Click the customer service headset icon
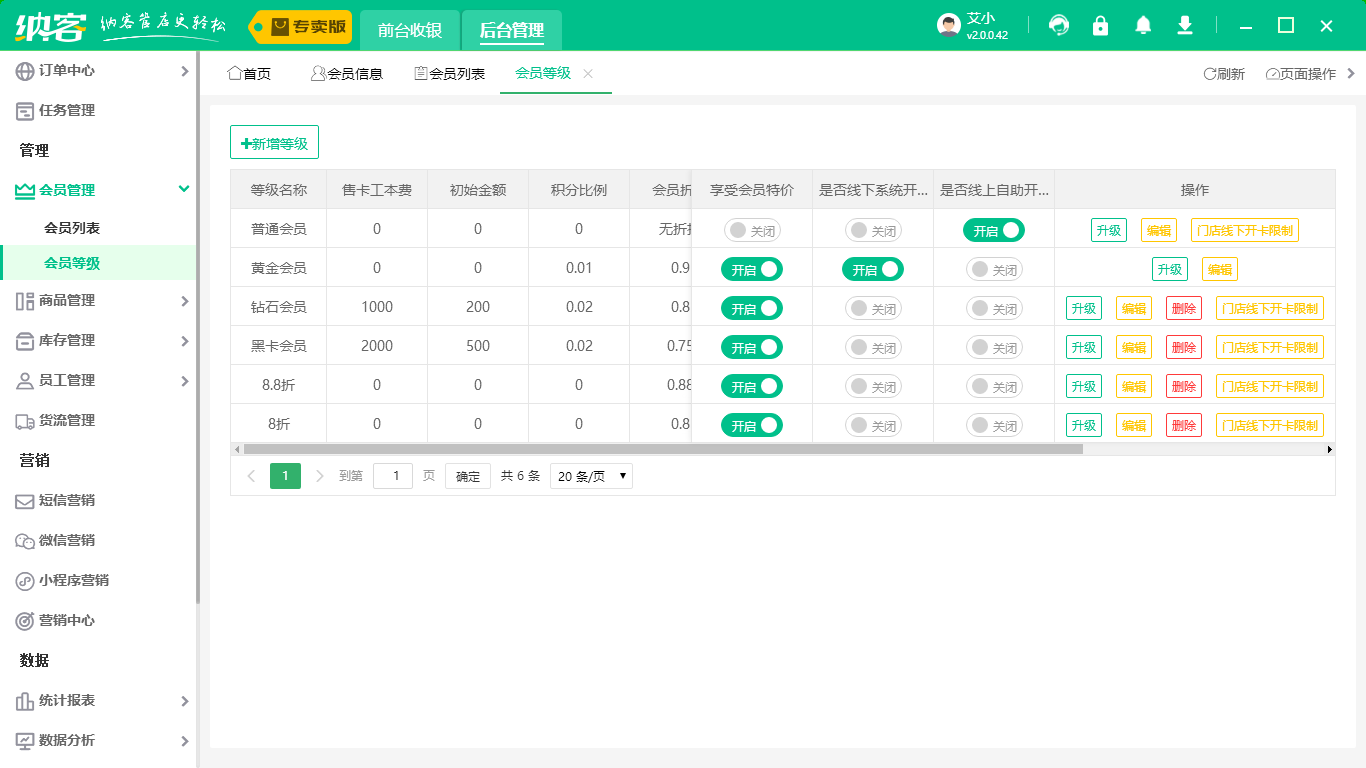1366x768 pixels. pos(1059,26)
